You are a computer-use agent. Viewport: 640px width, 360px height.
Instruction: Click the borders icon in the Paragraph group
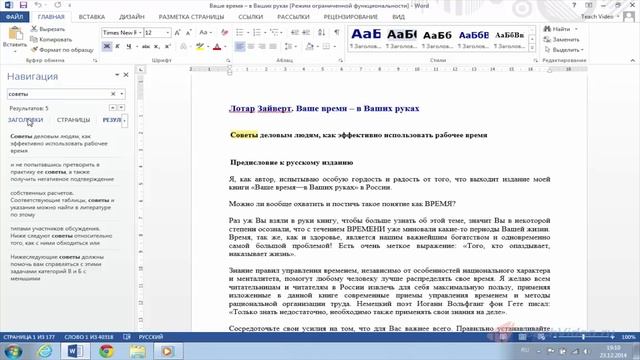pyautogui.click(x=326, y=47)
